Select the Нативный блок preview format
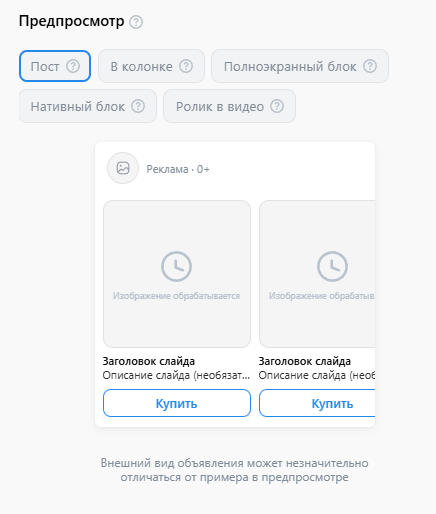436x514 pixels. coord(88,106)
